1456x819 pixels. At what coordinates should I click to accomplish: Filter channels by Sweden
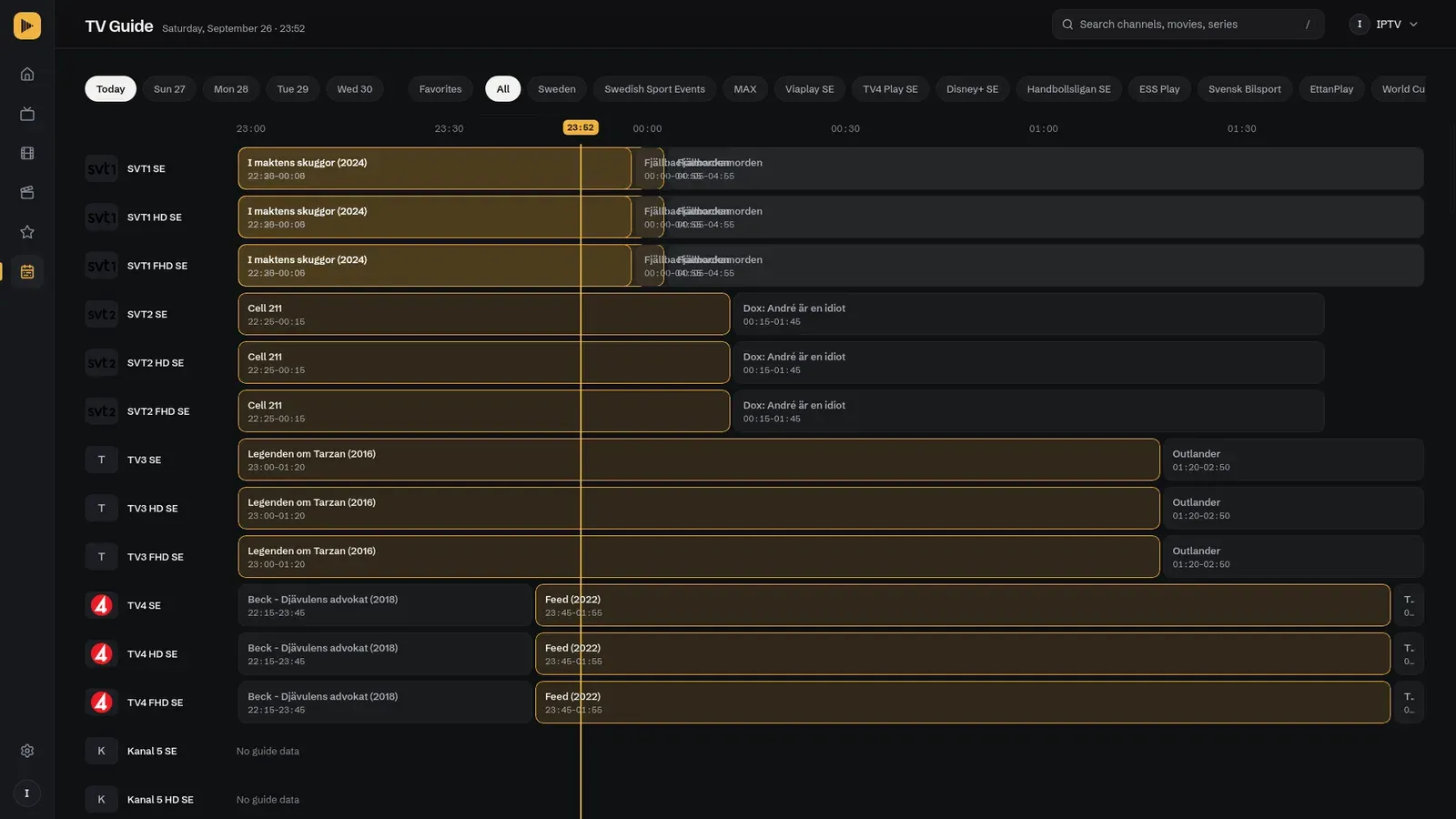tap(557, 89)
